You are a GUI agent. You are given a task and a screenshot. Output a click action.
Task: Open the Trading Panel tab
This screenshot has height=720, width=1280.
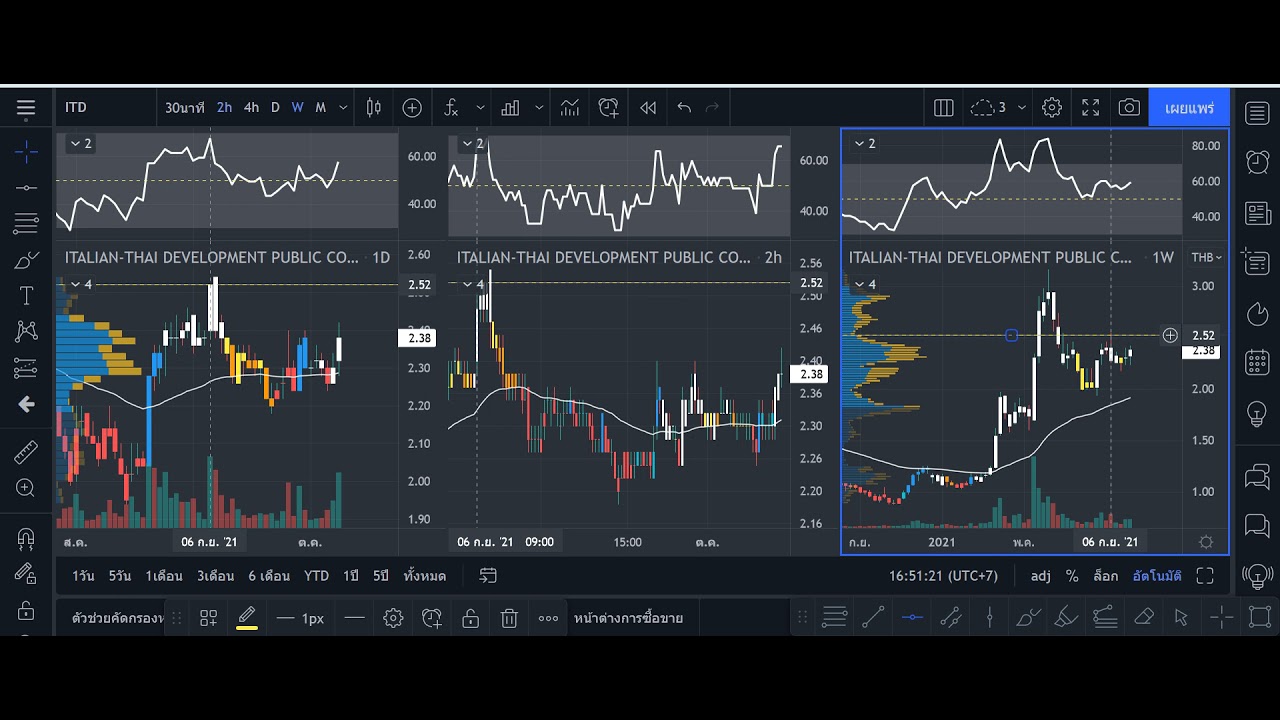[629, 618]
